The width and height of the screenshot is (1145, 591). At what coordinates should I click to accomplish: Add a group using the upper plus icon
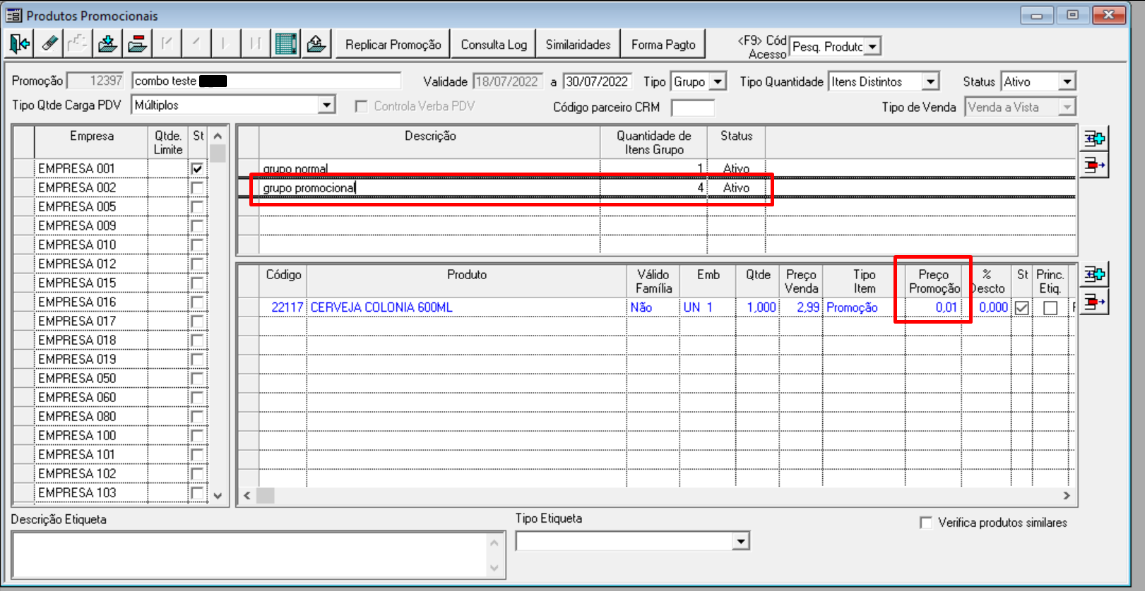coord(1094,139)
